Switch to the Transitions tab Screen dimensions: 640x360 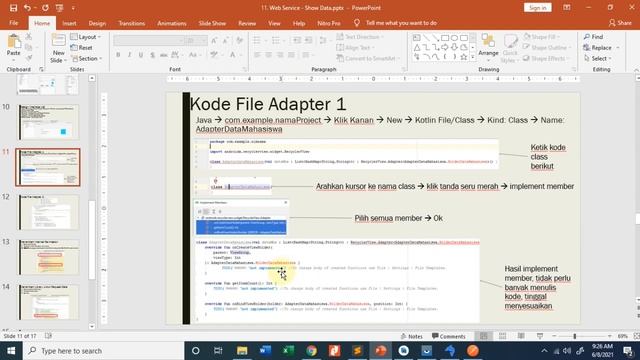click(x=131, y=23)
